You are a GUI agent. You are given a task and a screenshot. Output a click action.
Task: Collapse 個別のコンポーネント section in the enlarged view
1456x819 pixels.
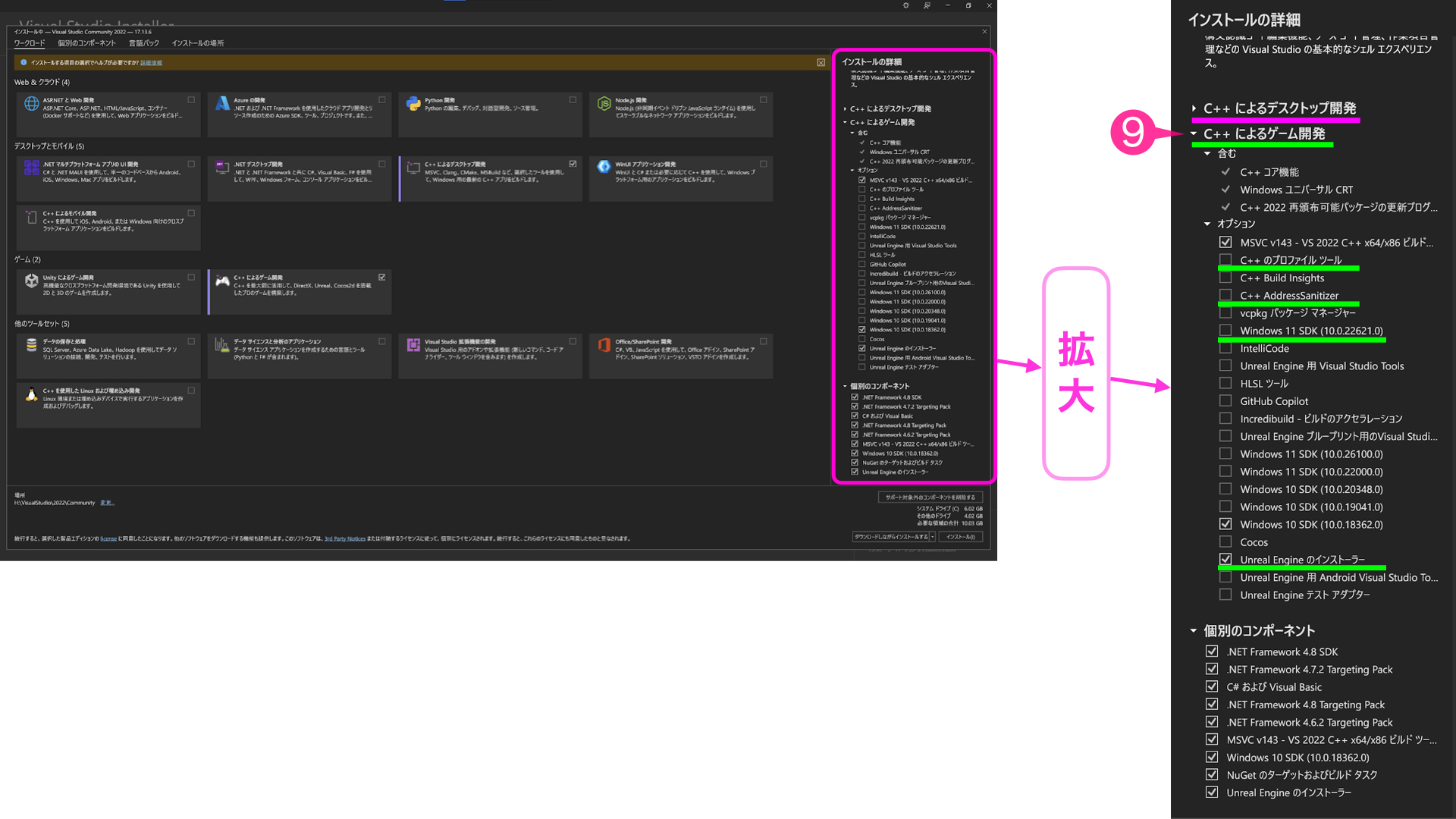(x=1194, y=631)
